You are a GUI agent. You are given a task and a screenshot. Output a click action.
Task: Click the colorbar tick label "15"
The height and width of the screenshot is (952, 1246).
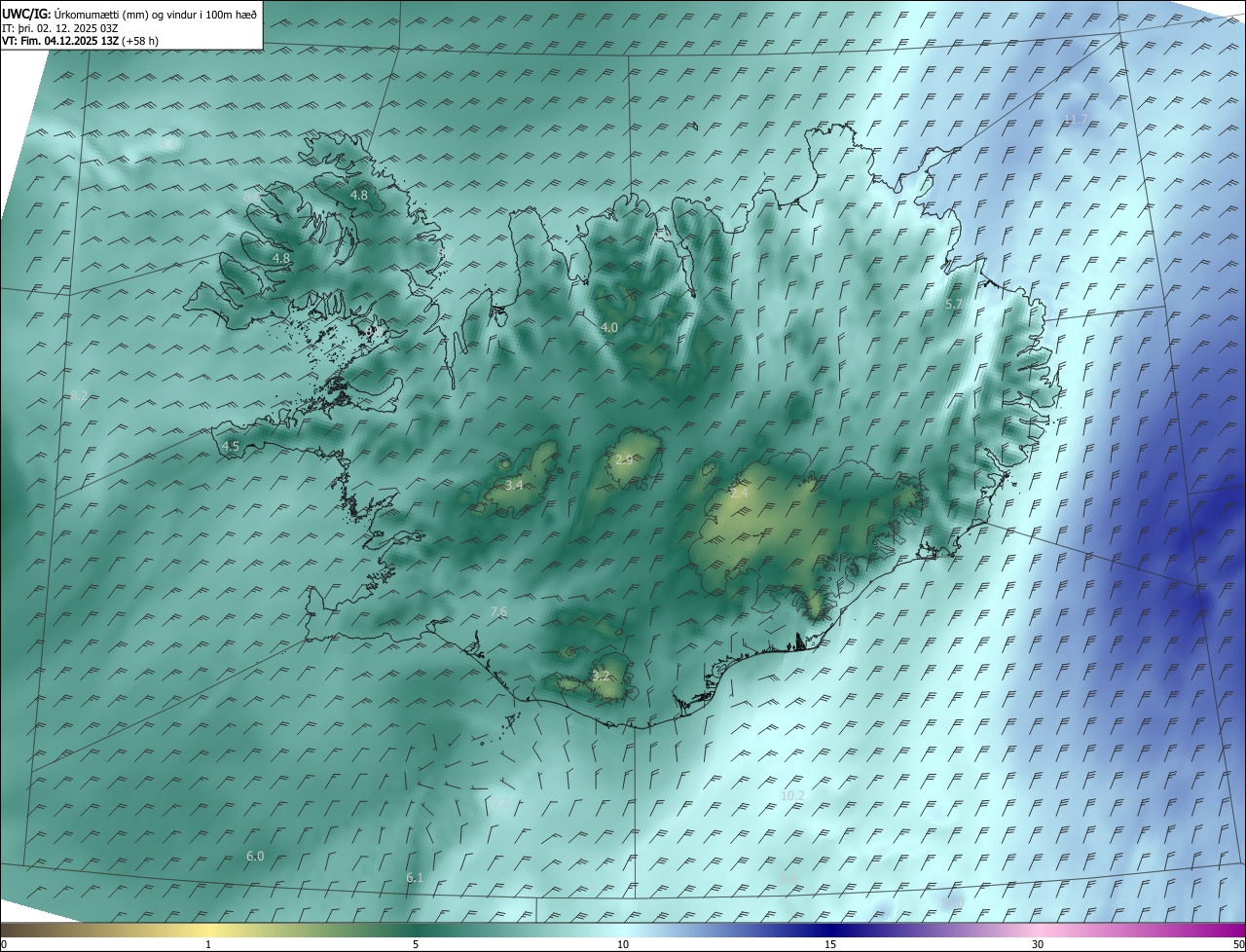(830, 945)
